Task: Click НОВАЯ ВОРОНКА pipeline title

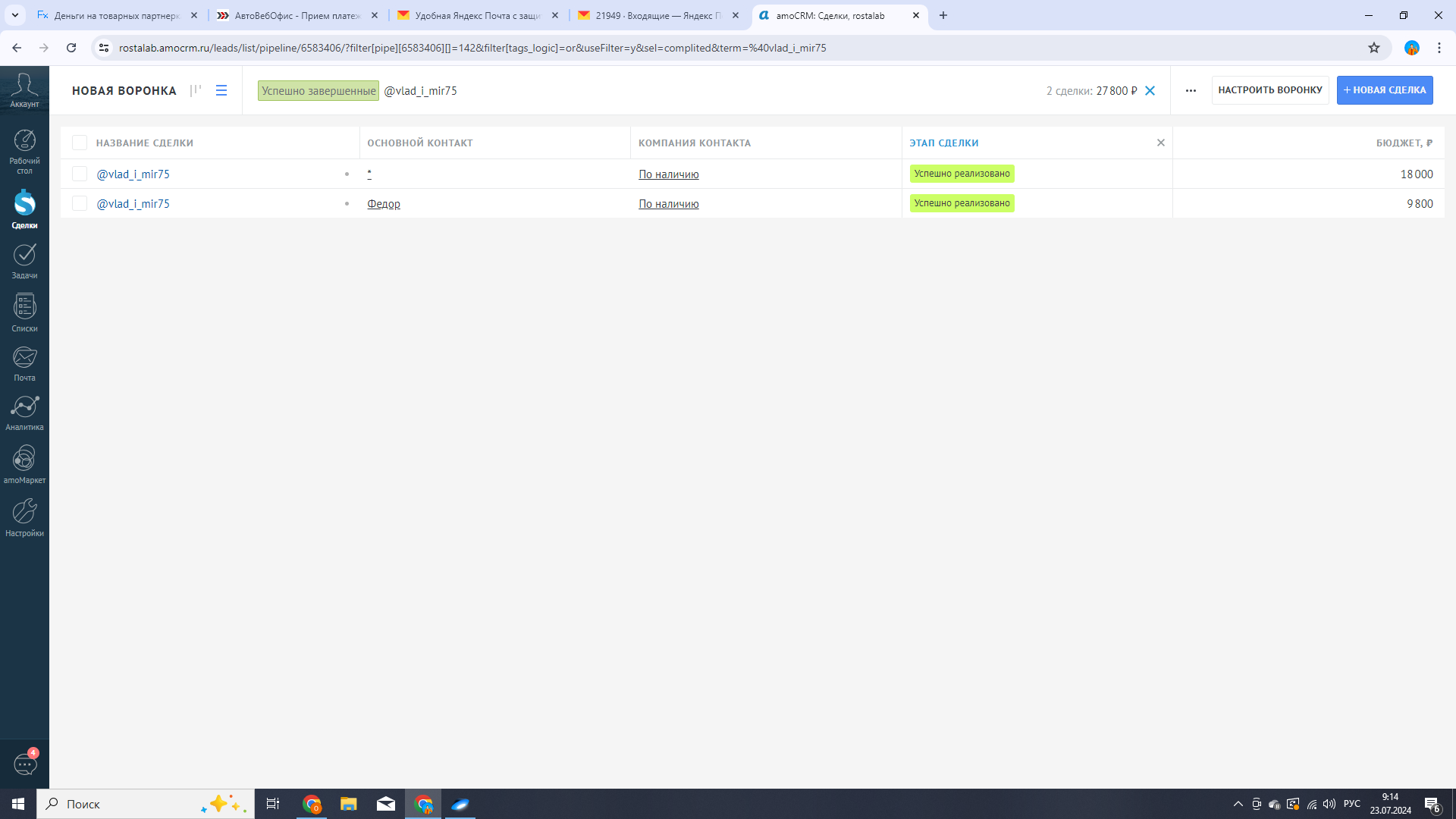Action: coord(124,90)
